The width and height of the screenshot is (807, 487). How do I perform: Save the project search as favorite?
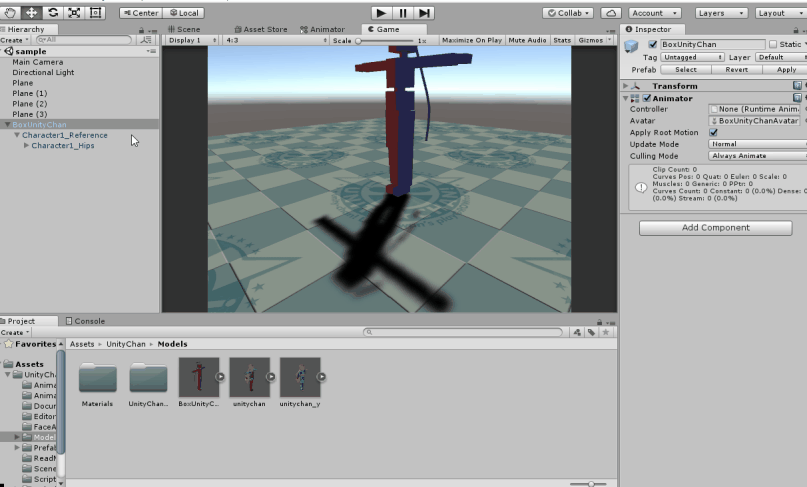606,333
